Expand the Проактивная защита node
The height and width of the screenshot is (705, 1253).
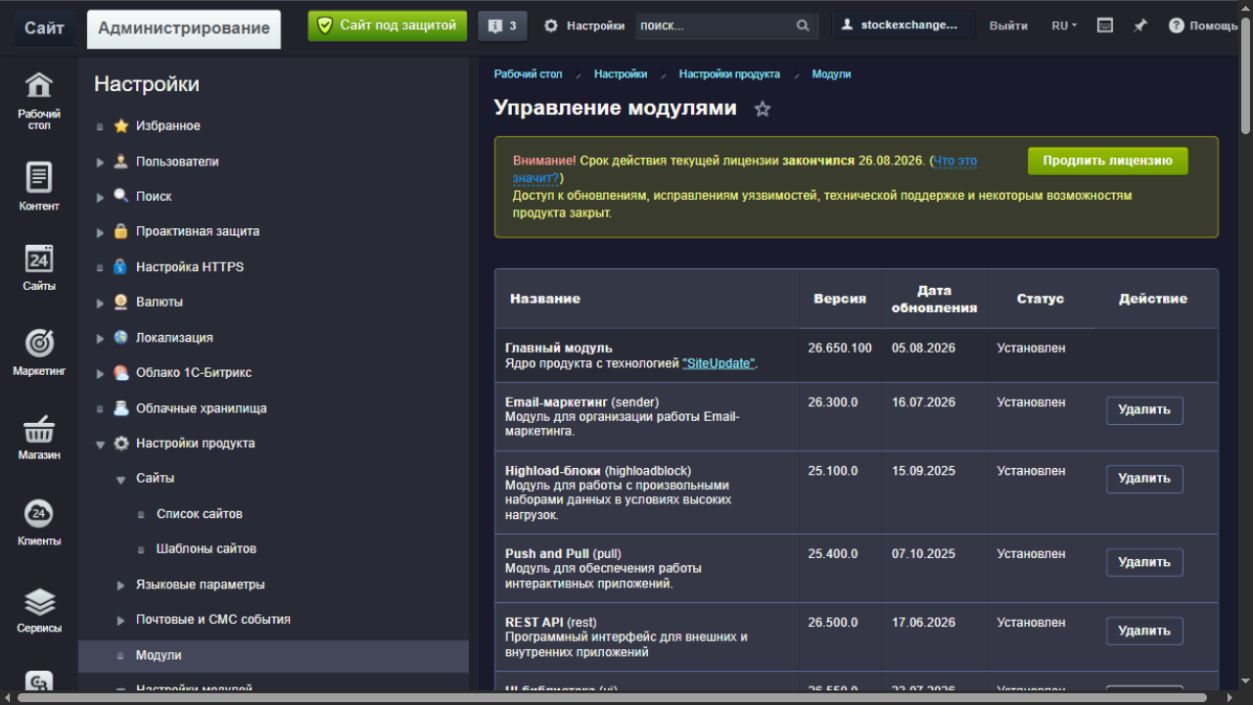(100, 232)
